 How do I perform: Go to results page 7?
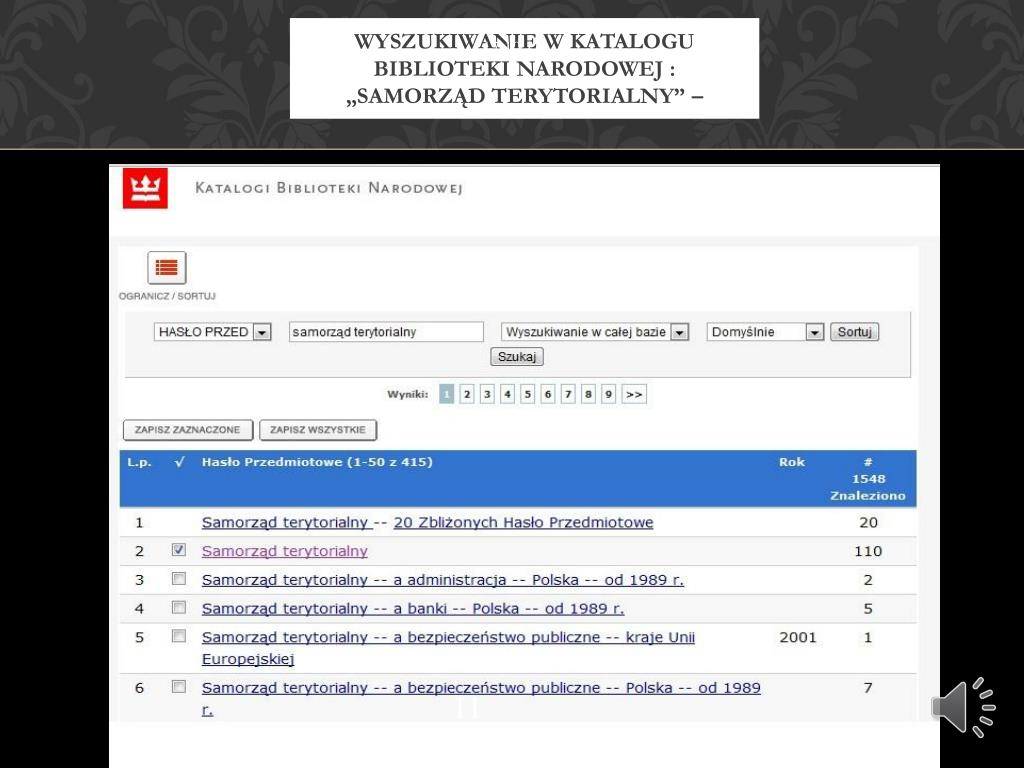coord(568,394)
